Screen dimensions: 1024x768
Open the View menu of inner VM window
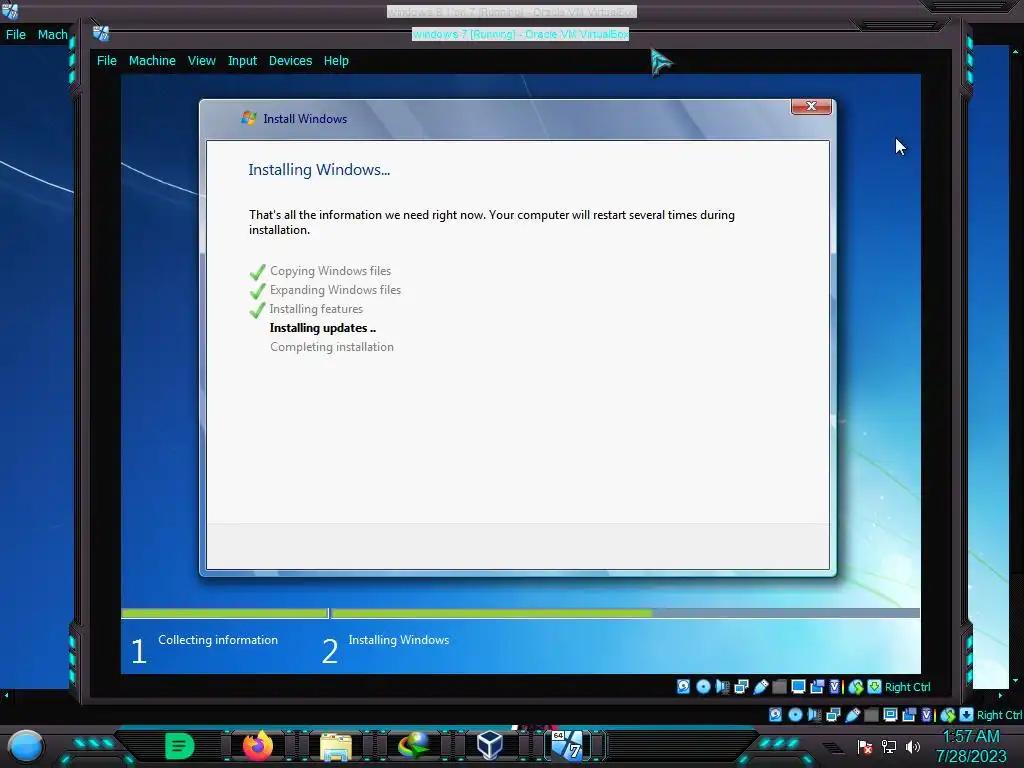tap(201, 61)
